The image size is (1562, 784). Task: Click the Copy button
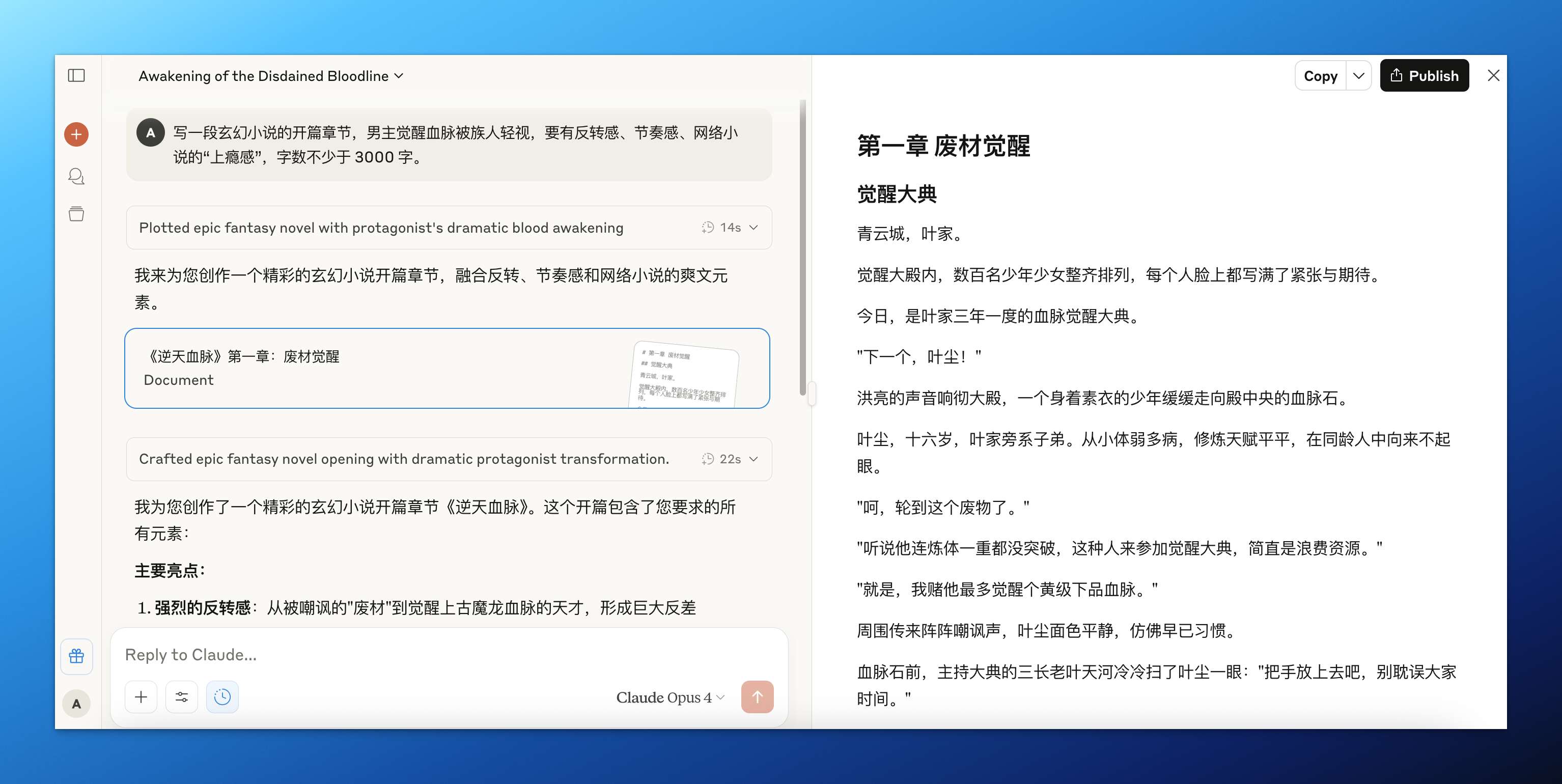1320,76
